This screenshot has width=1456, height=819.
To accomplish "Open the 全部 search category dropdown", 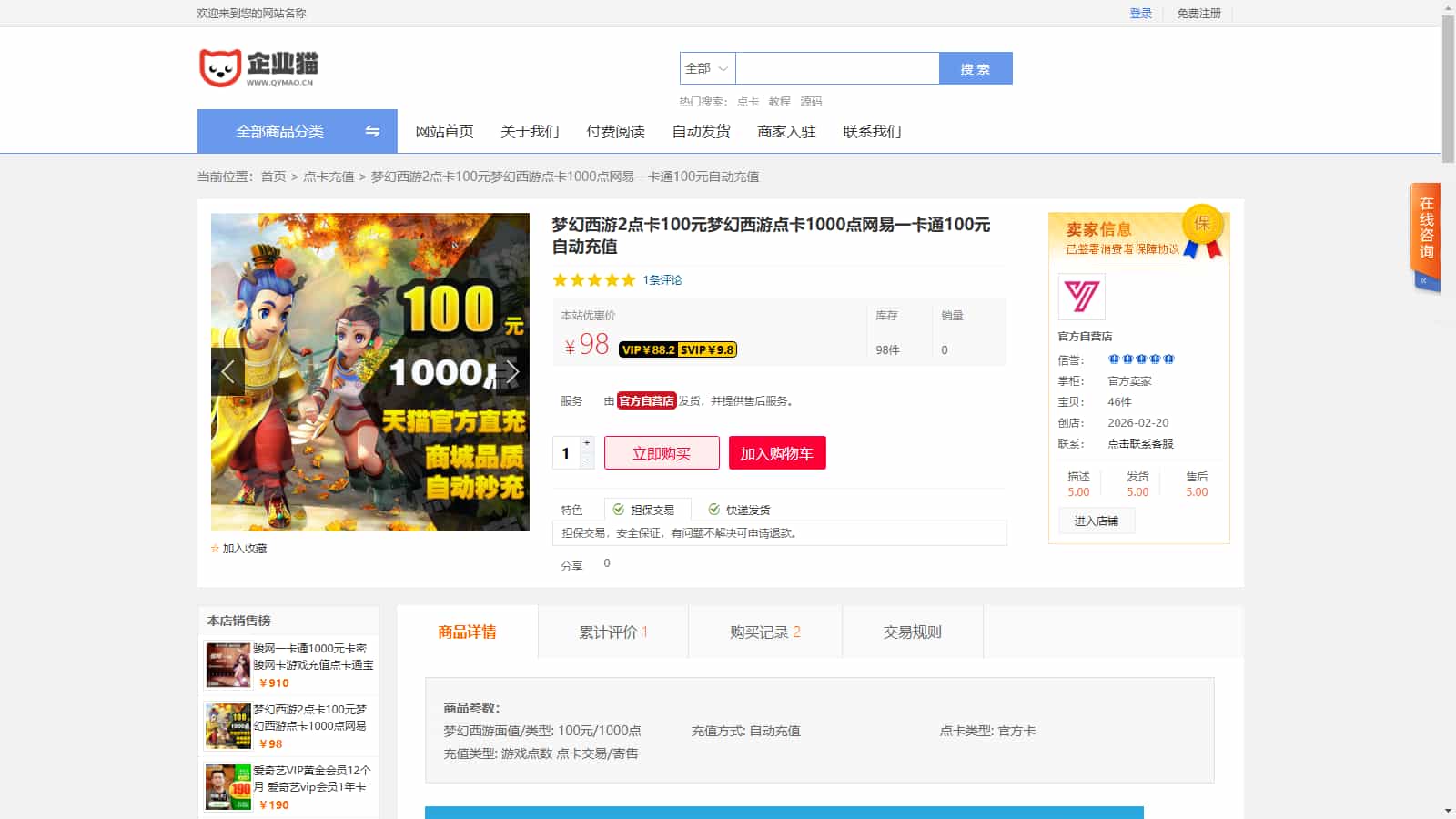I will (x=707, y=68).
